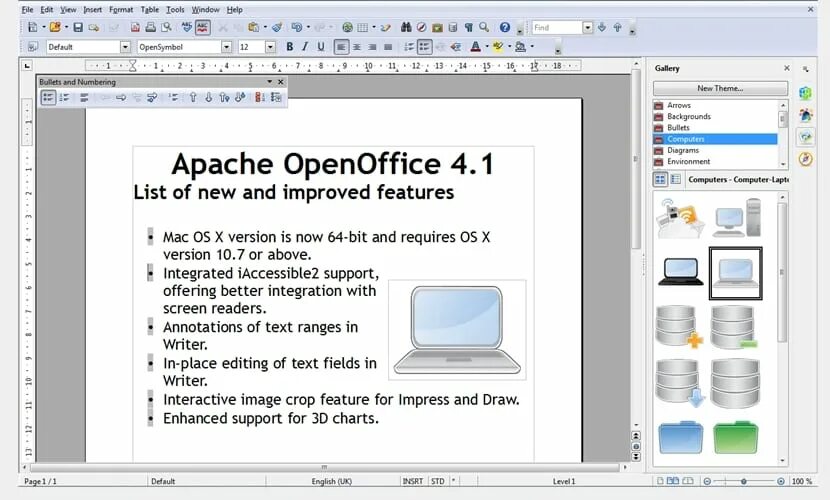
Task: Toggle Numbering On/Off in floating toolbar
Action: point(65,97)
